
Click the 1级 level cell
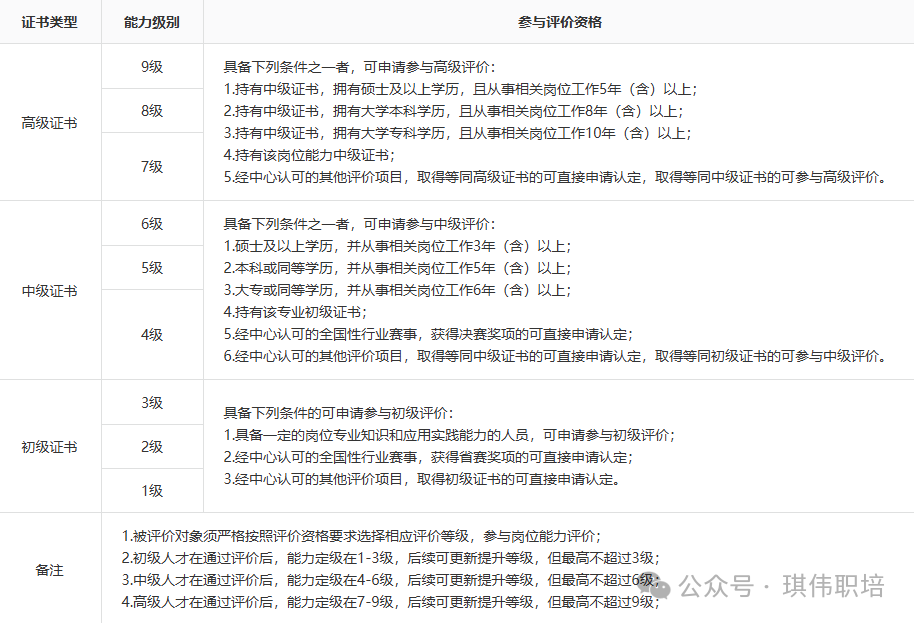152,491
